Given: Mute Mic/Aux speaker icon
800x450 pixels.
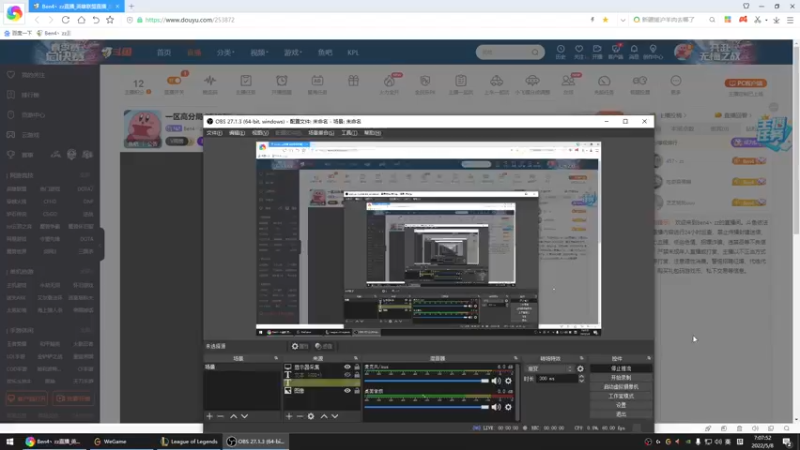Looking at the screenshot, I should point(496,381).
